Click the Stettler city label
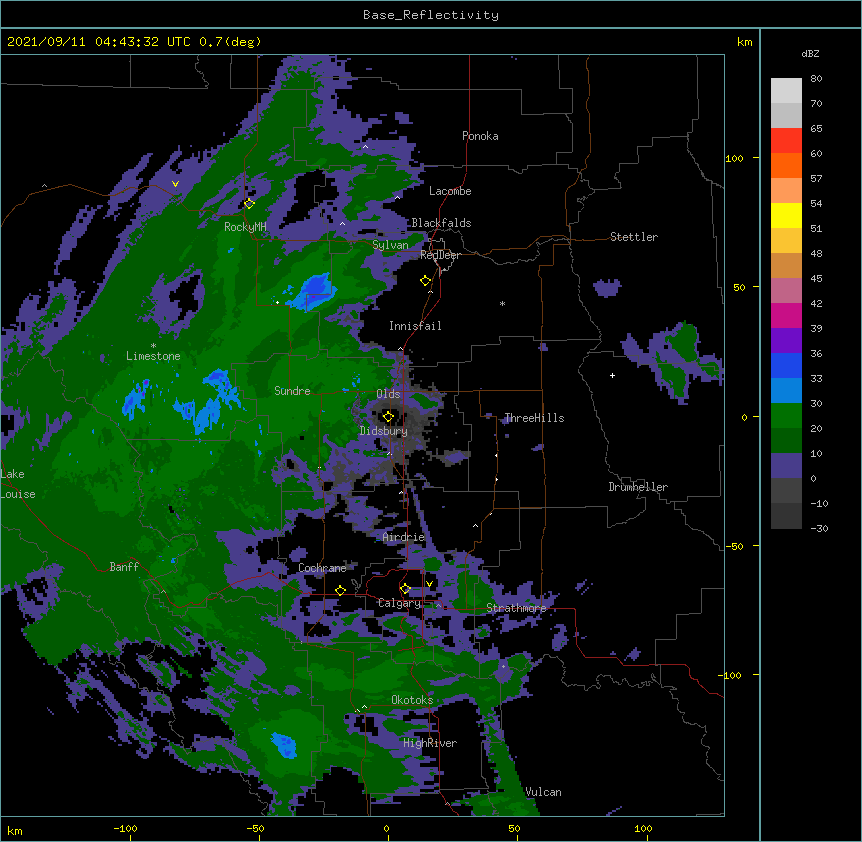 coord(634,237)
